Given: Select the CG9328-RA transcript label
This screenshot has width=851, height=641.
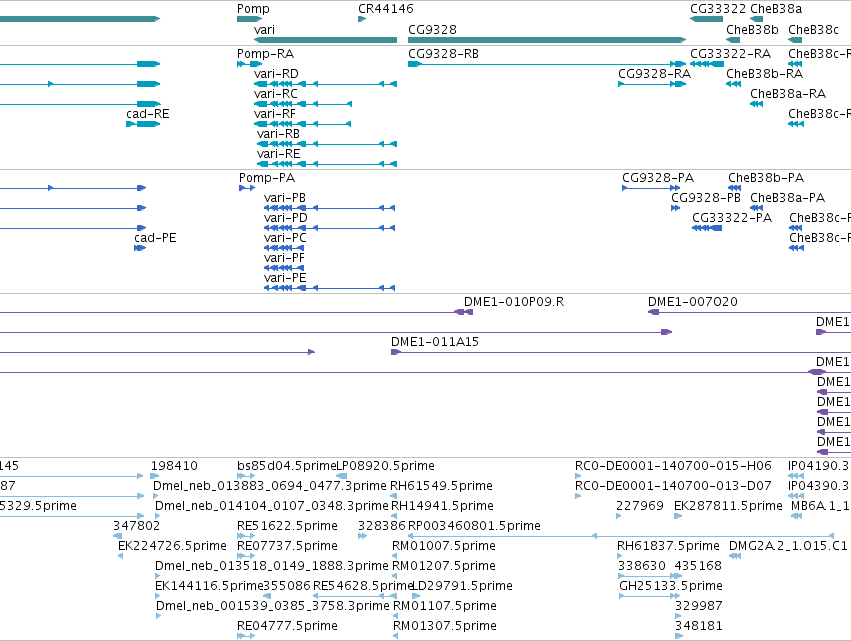Looking at the screenshot, I should point(655,74).
